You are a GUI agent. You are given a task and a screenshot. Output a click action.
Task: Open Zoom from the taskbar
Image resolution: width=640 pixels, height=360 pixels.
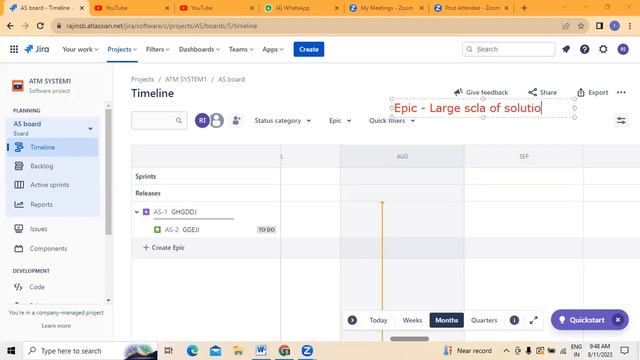pyautogui.click(x=307, y=351)
